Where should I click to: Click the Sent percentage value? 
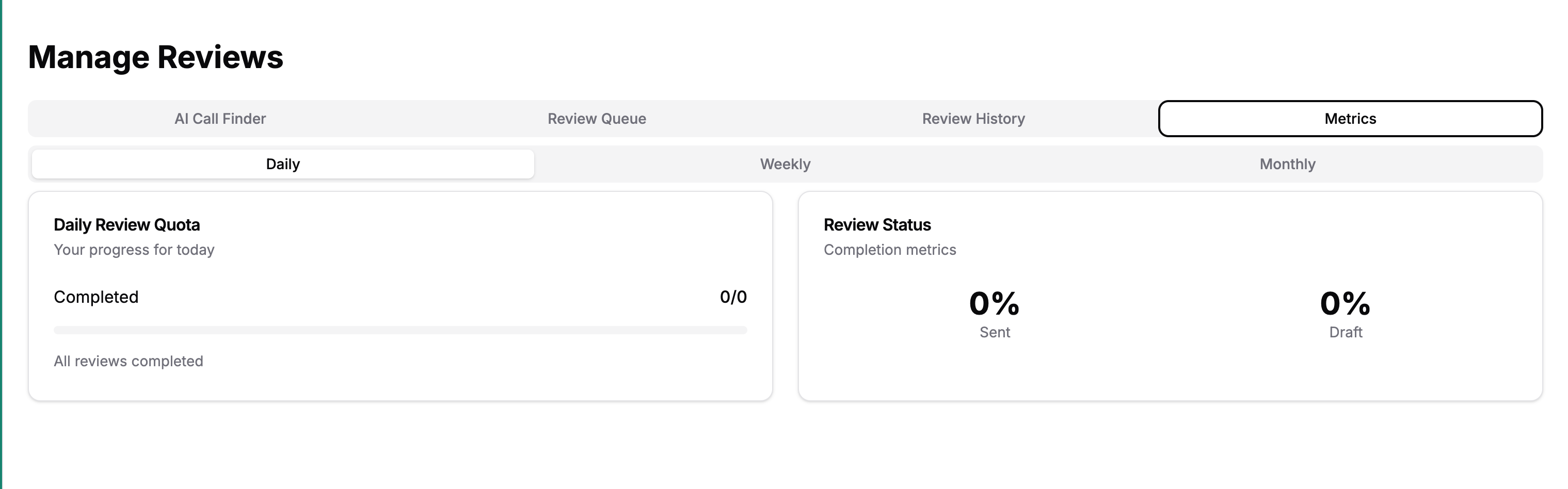(995, 303)
